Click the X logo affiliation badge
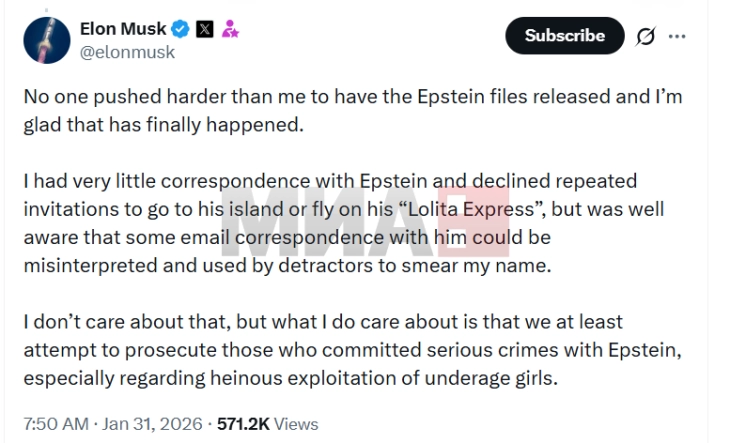This screenshot has width=730, height=443. 204,29
